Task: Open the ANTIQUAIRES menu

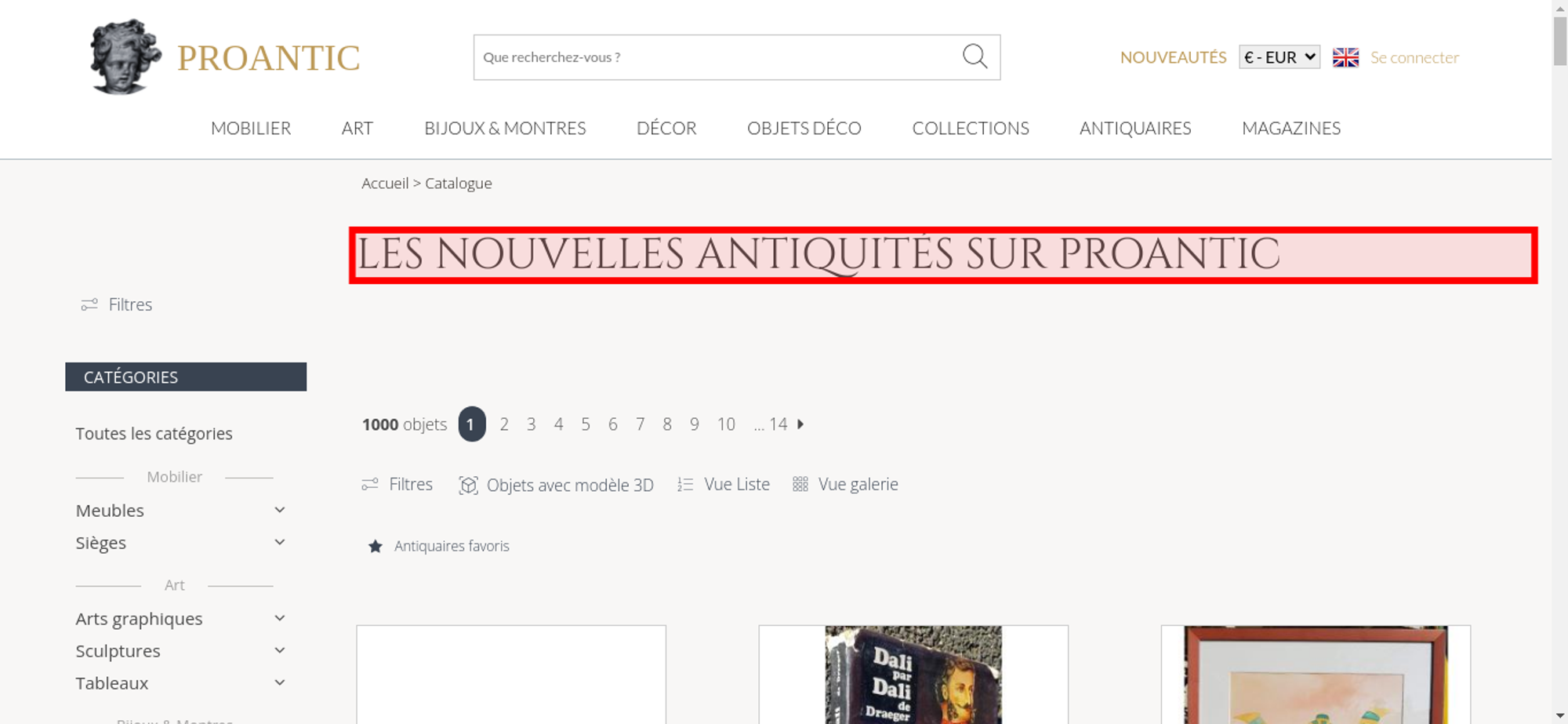Action: pyautogui.click(x=1135, y=128)
